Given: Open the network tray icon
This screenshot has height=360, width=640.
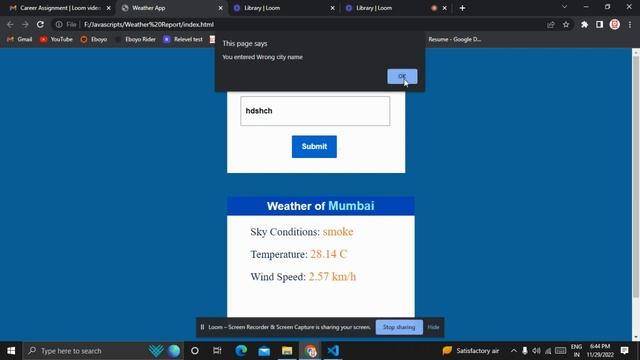Looking at the screenshot, I should [x=548, y=351].
